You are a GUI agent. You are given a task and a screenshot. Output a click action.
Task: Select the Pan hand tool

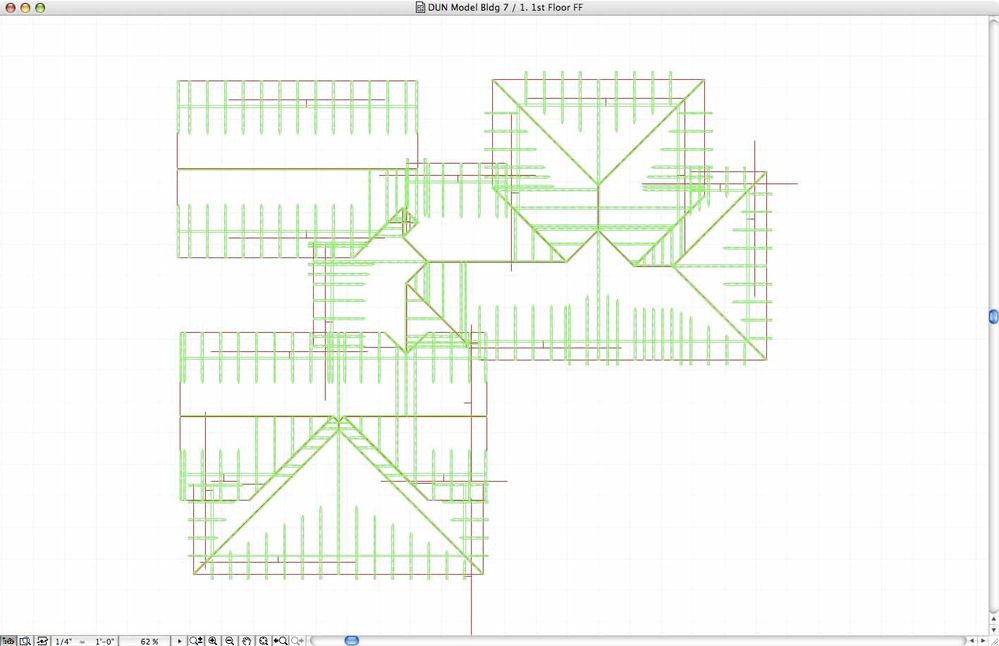247,641
